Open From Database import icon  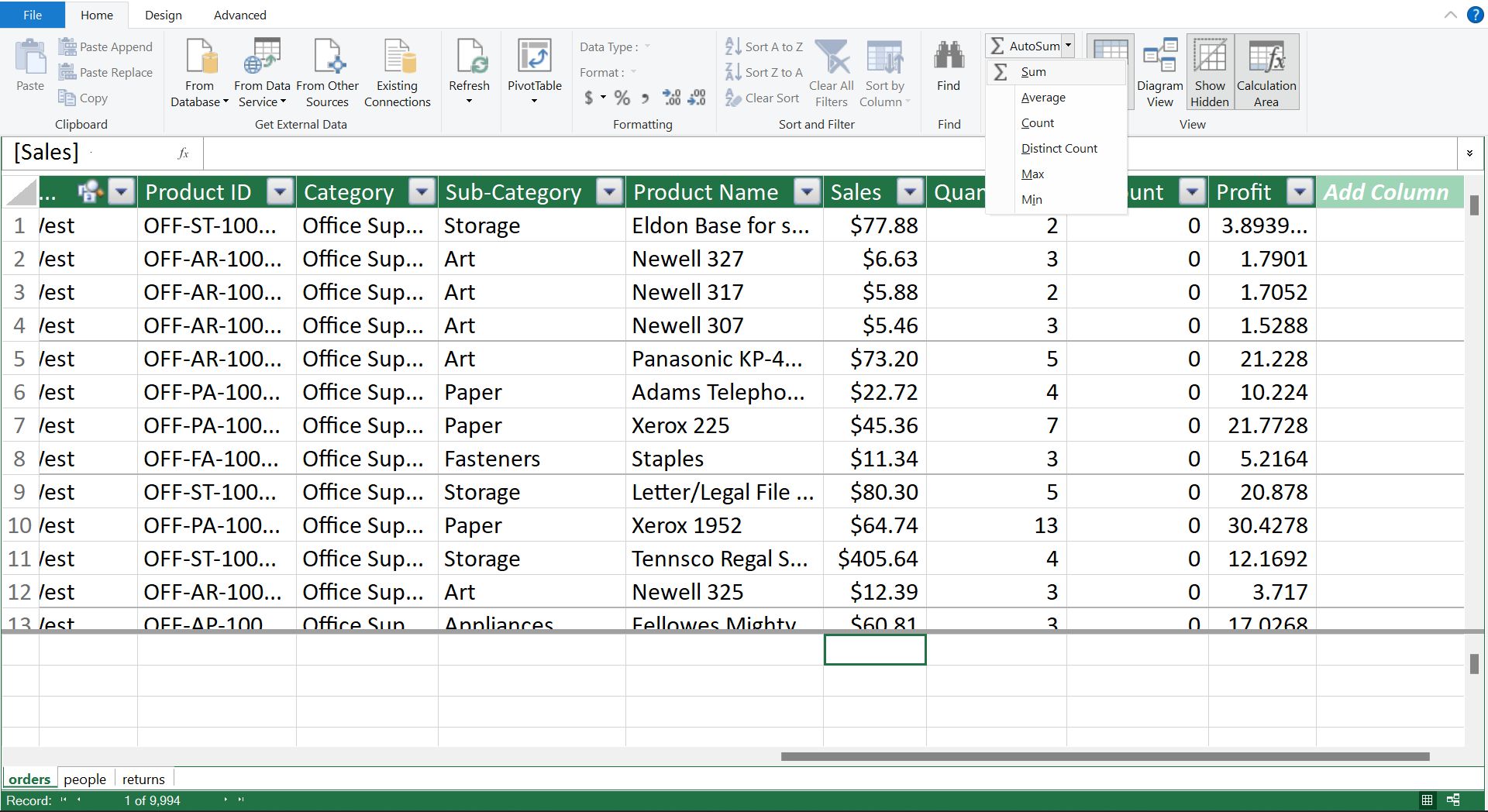[200, 58]
